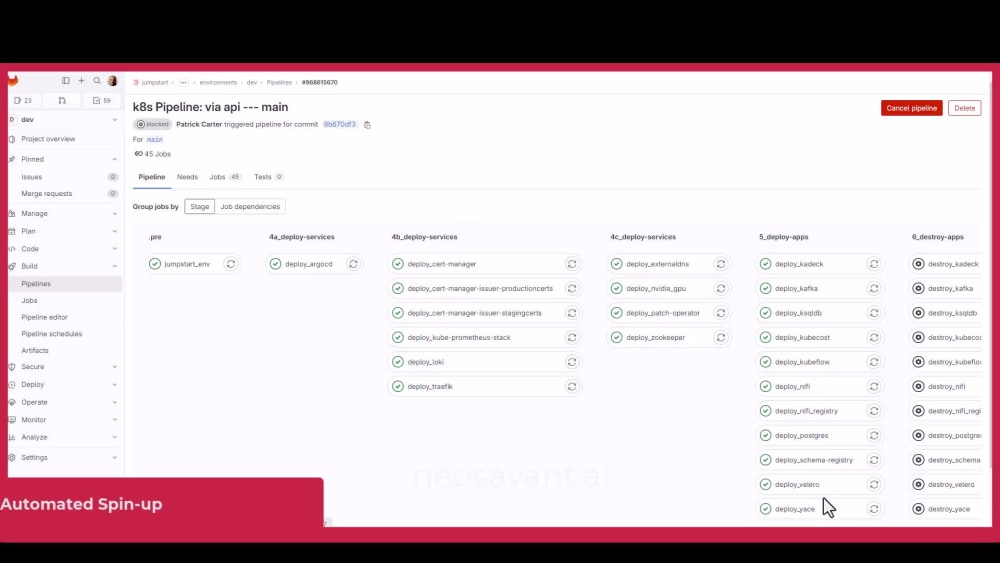1000x563 pixels.
Task: Retry deploy_cert-manager-issuer-stagingcerts job
Action: pos(572,313)
